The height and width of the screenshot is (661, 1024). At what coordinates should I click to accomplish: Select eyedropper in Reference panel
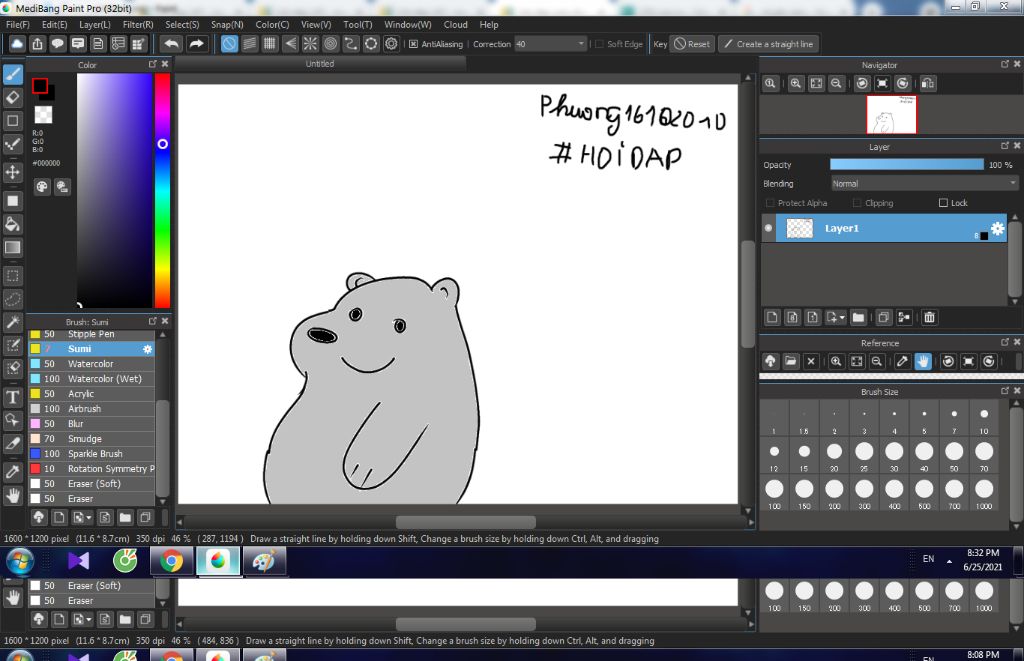pyautogui.click(x=902, y=361)
